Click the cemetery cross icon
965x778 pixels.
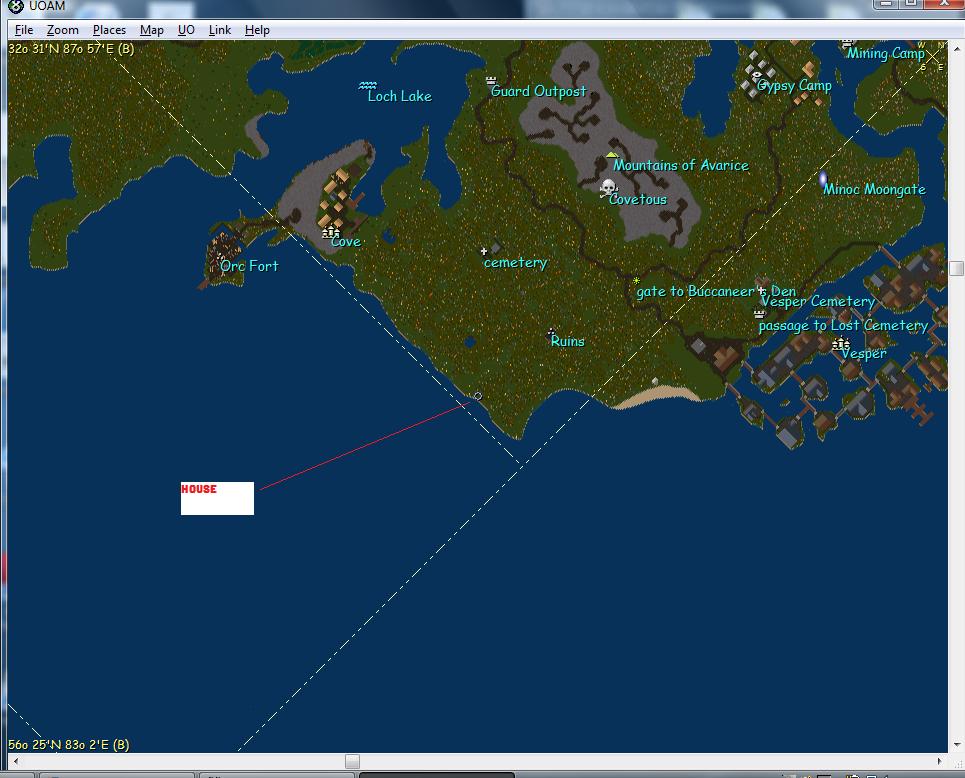pos(484,251)
